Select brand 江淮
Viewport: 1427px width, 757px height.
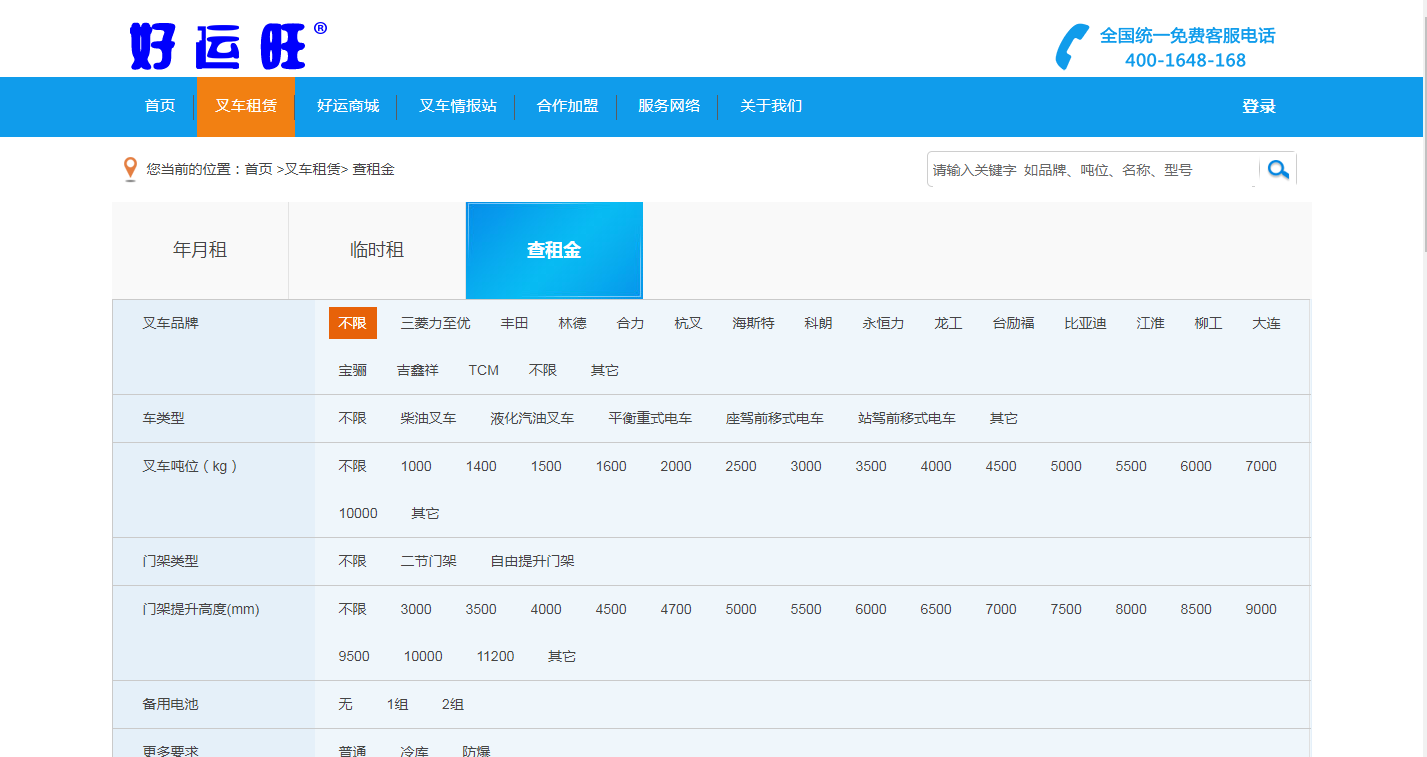(1151, 323)
